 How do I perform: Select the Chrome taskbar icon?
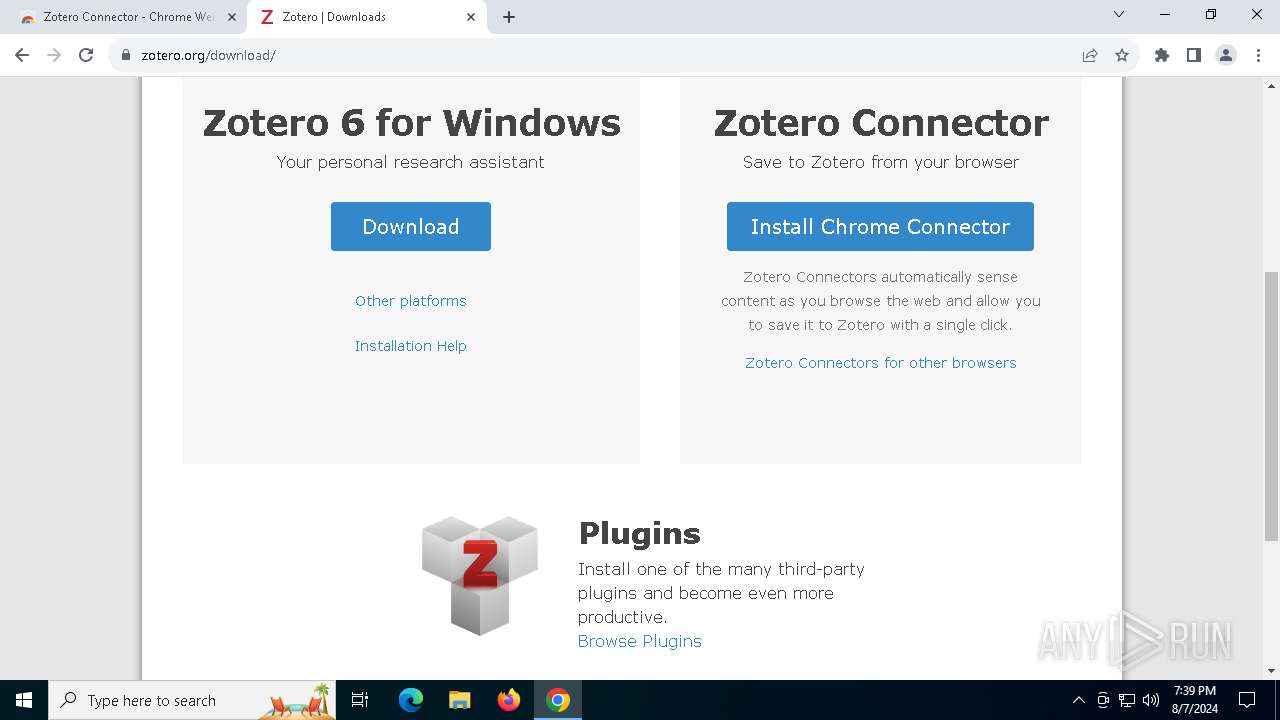558,700
